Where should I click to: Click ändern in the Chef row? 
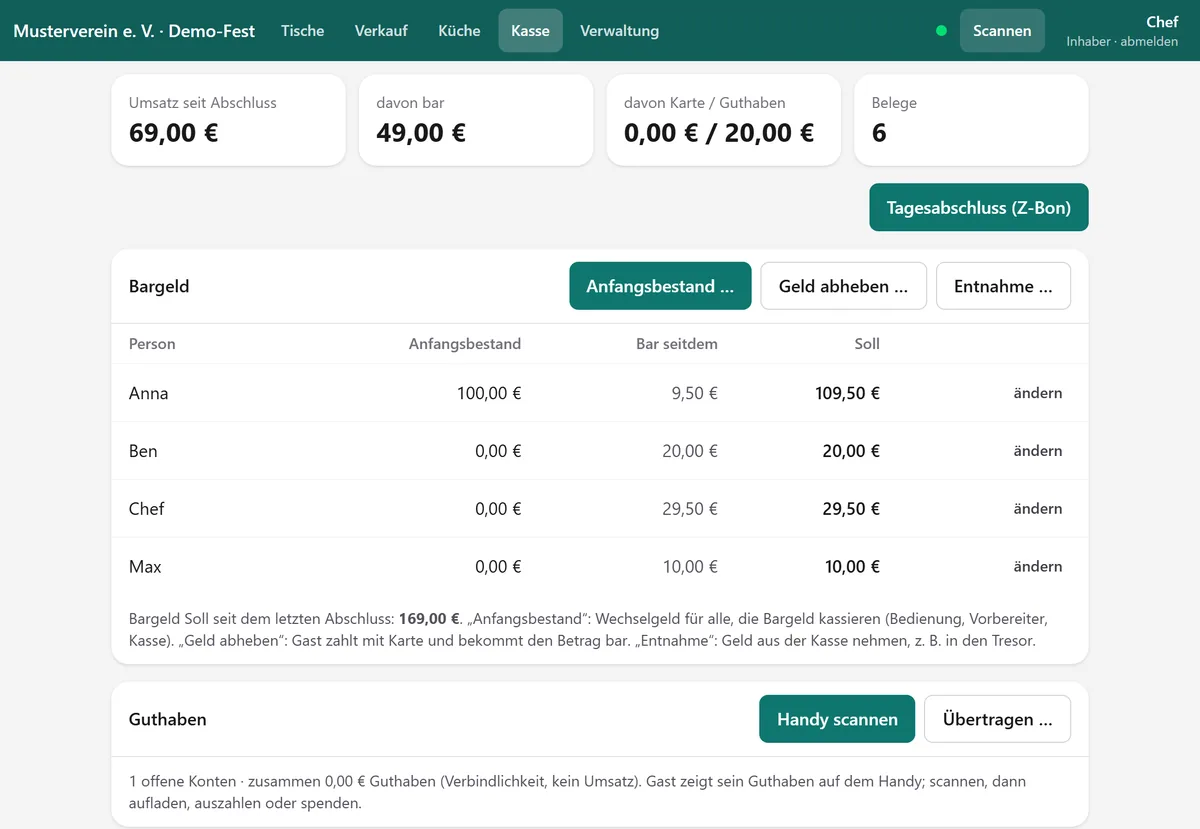coord(1038,509)
